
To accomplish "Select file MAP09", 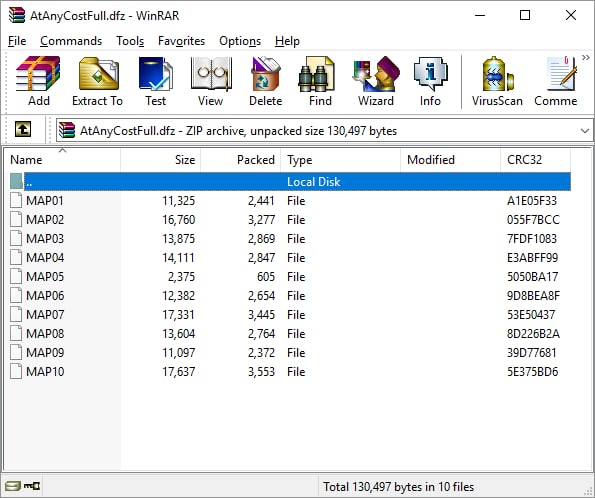I will tap(45, 352).
